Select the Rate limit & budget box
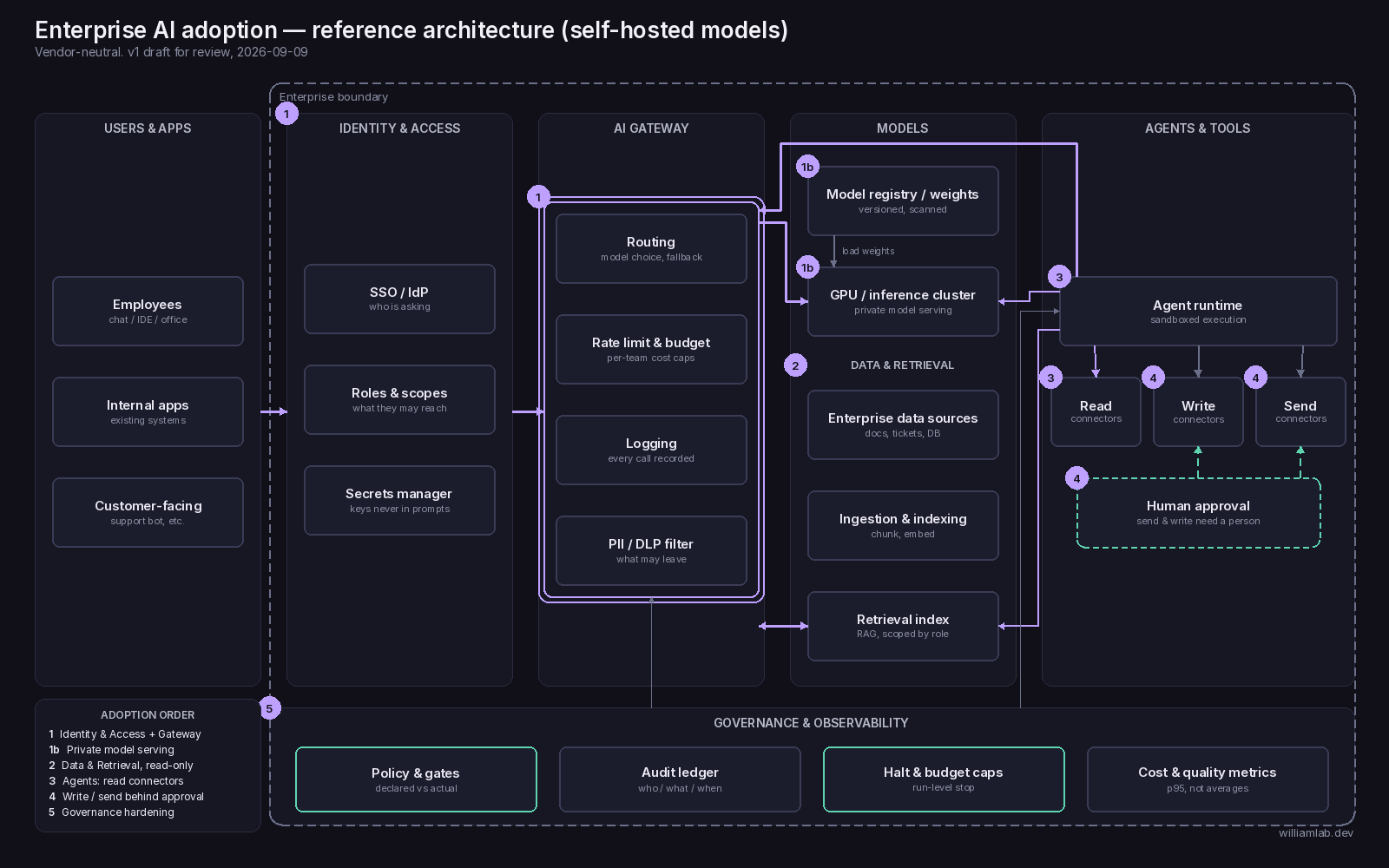This screenshot has width=1389, height=868. 651,349
